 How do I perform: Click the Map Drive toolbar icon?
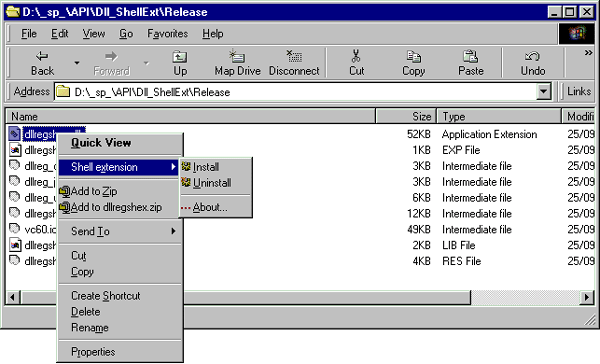point(237,57)
